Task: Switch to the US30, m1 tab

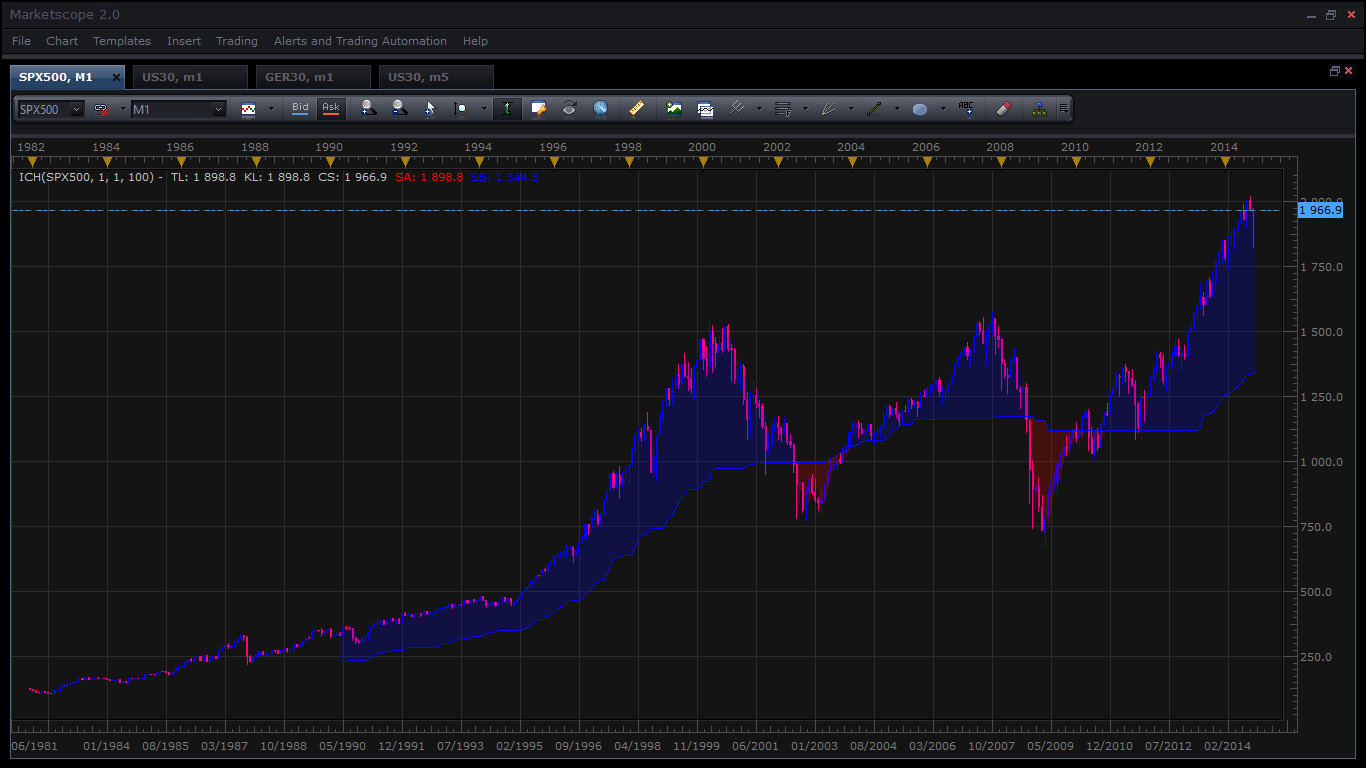Action: click(190, 77)
